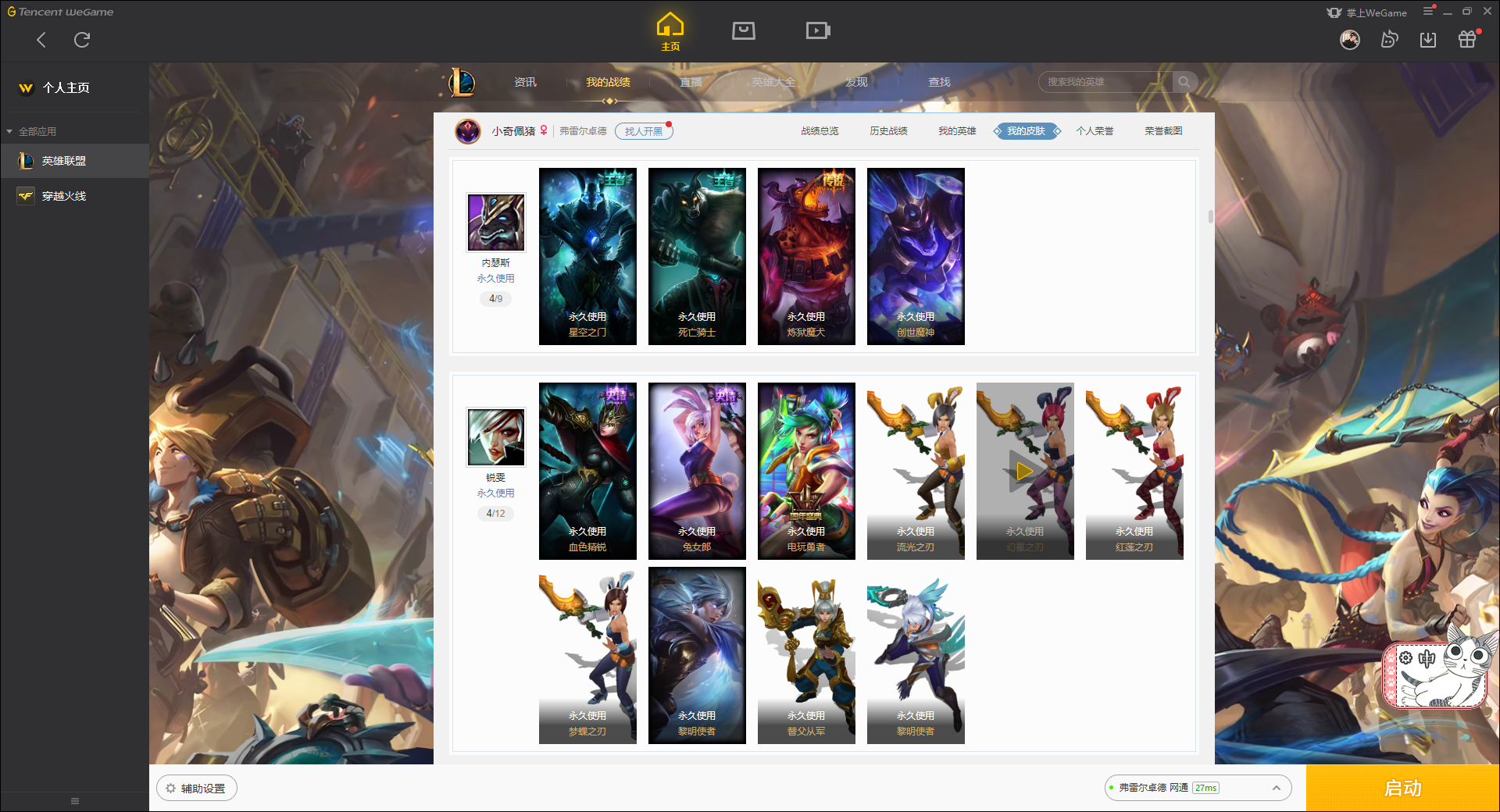
Task: Click the 4/9 skin count badge
Action: pyautogui.click(x=496, y=298)
